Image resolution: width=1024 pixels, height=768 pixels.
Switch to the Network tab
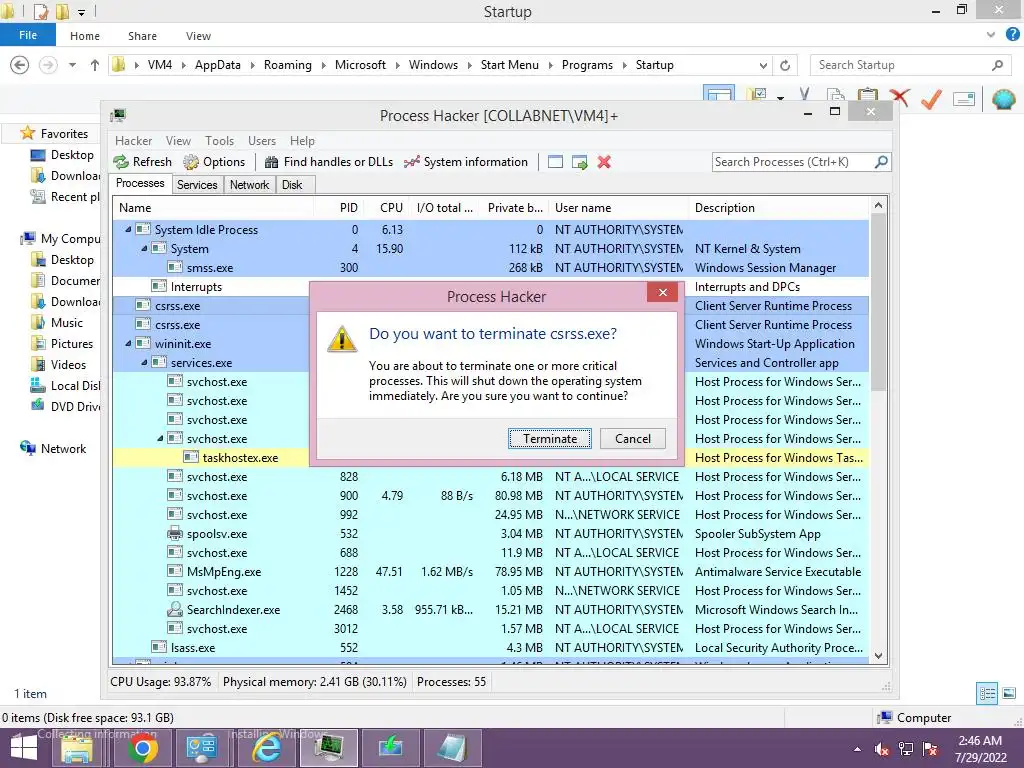(x=249, y=185)
